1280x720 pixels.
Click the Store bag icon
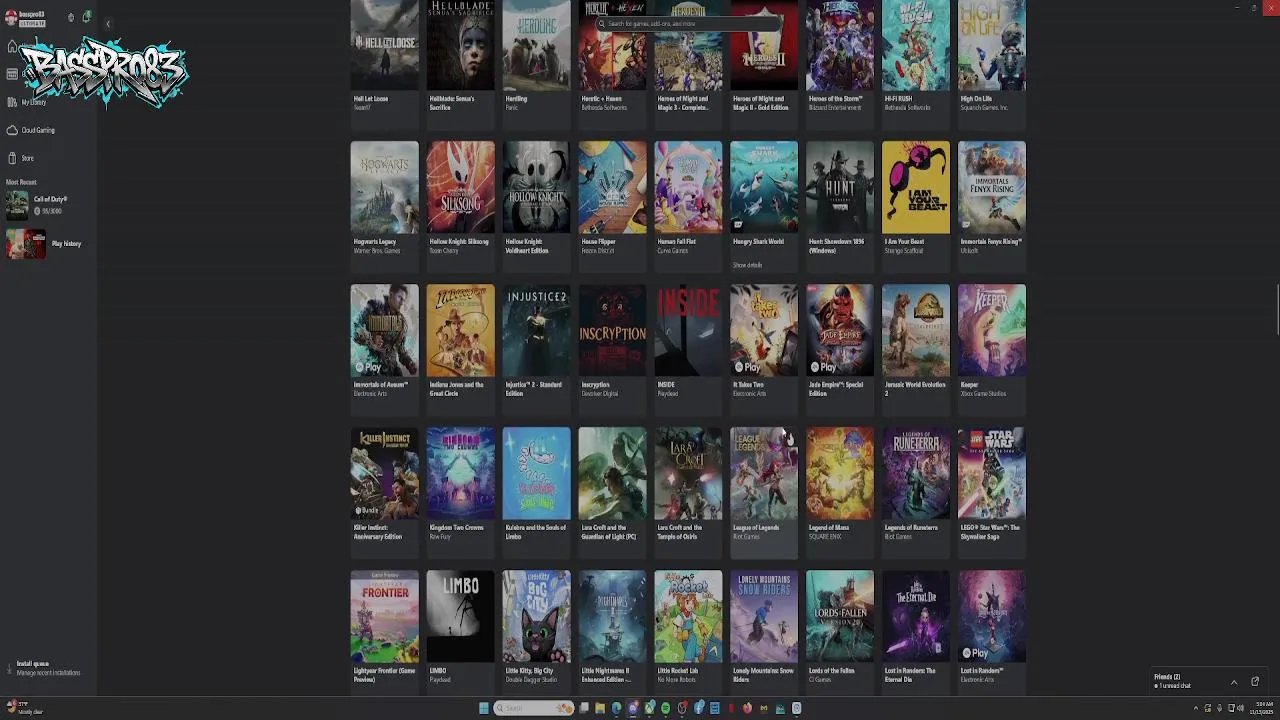(12, 158)
